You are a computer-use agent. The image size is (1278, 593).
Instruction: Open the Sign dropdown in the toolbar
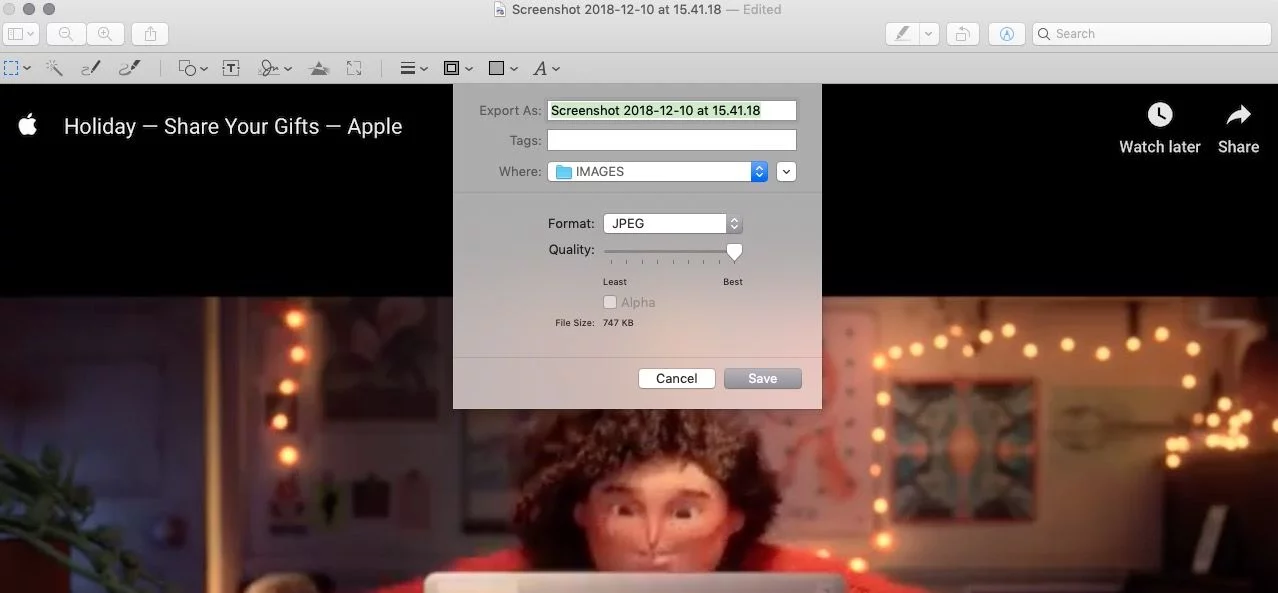[x=269, y=68]
